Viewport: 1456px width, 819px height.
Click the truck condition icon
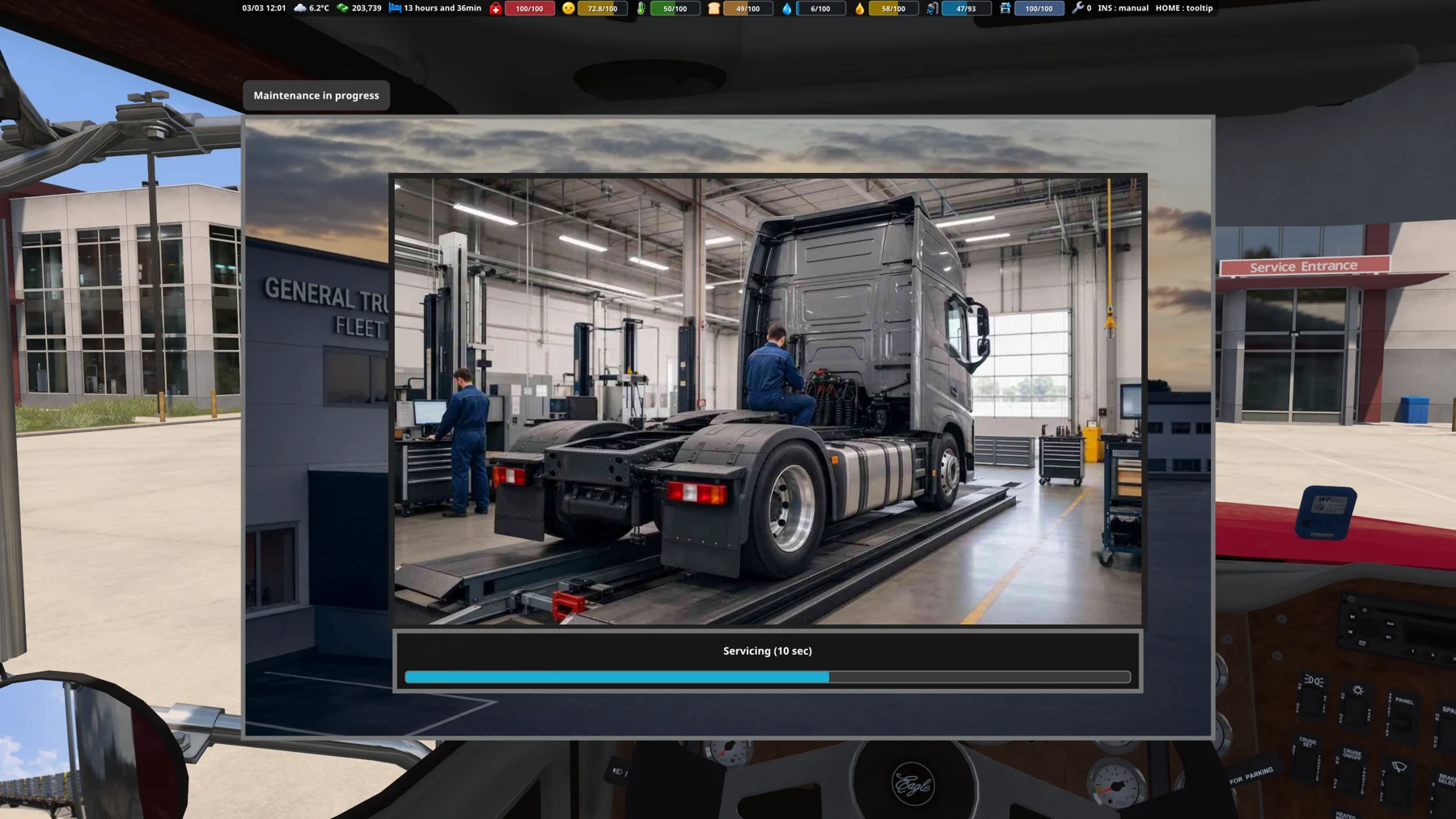coord(1005,8)
